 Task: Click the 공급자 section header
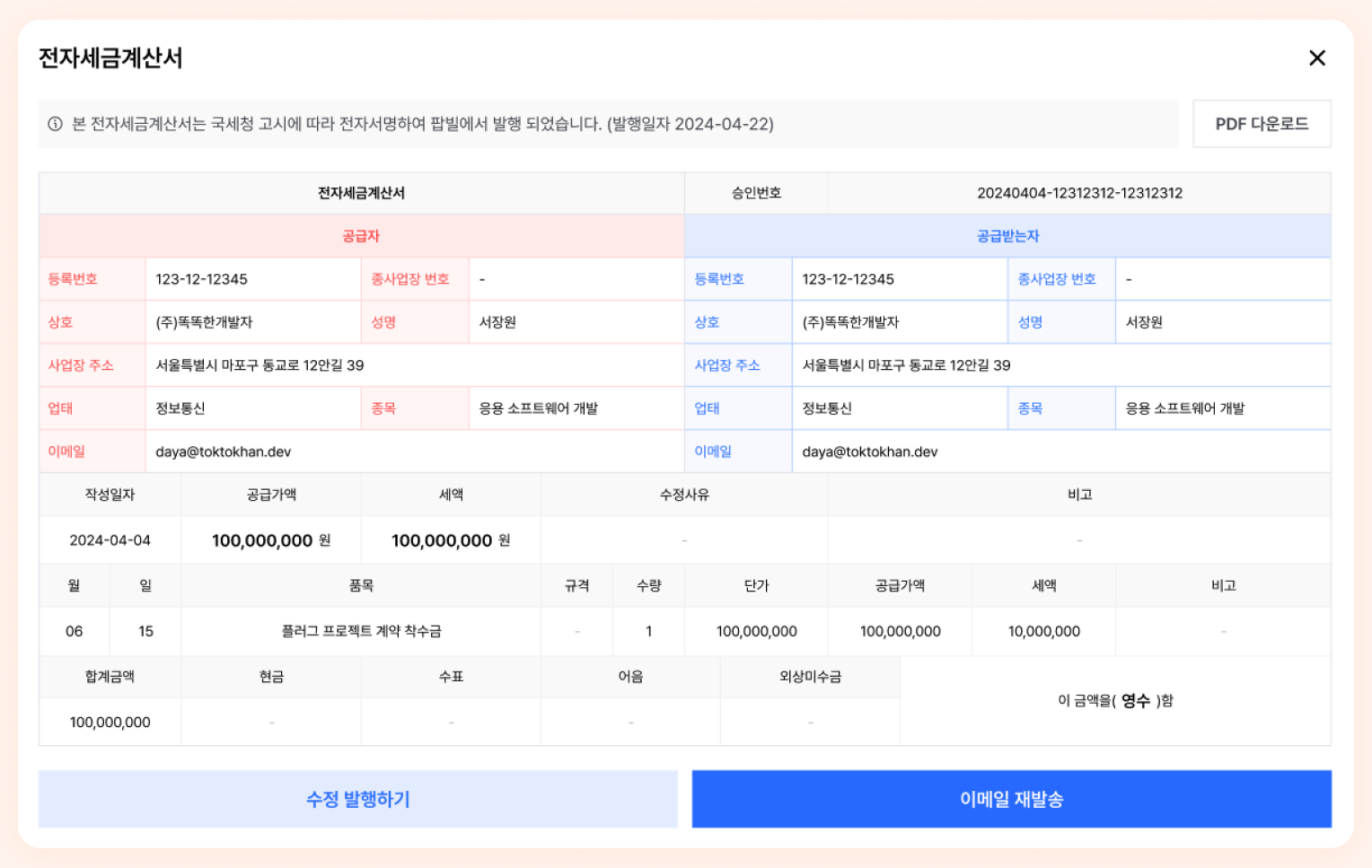coord(361,236)
